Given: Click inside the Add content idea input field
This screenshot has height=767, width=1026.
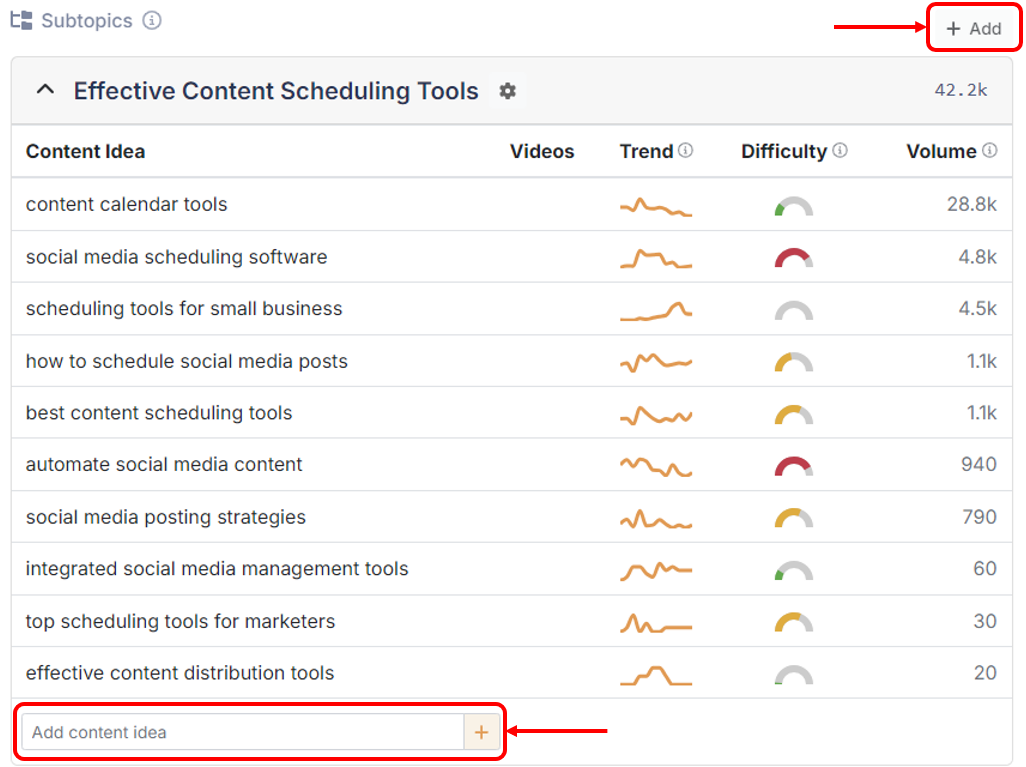Looking at the screenshot, I should point(200,732).
